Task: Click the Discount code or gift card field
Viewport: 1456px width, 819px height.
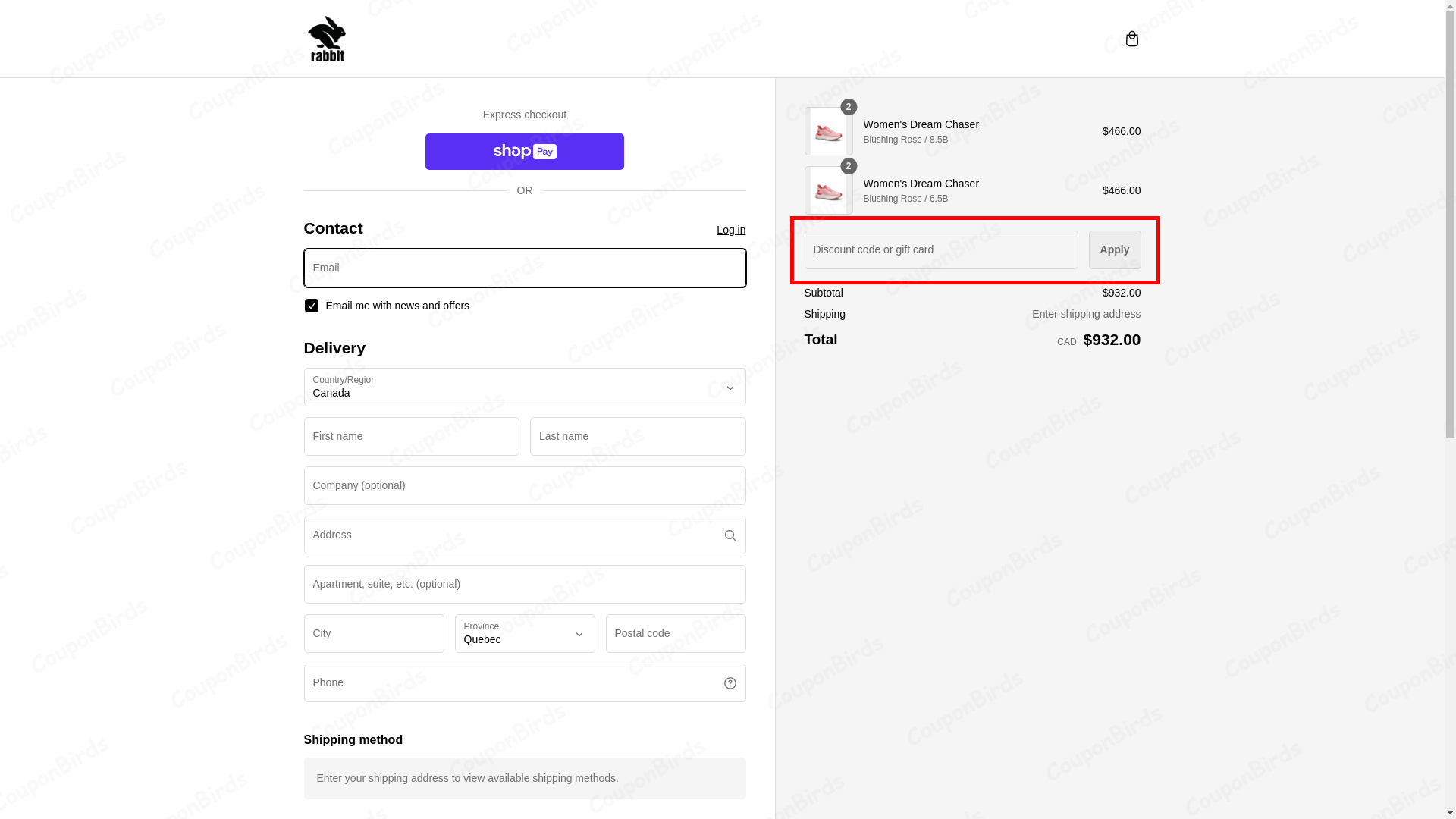Action: click(940, 249)
